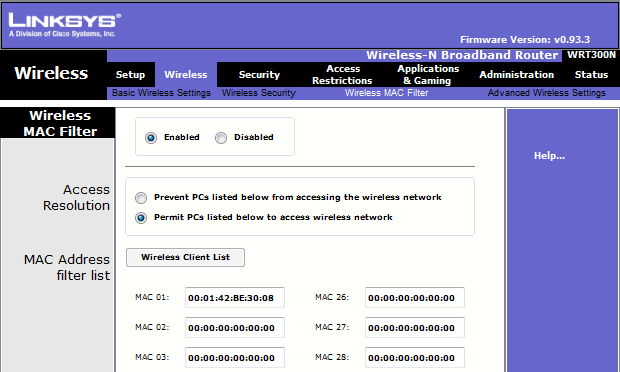Switch to the Administration tab
The height and width of the screenshot is (372, 620).
516,74
